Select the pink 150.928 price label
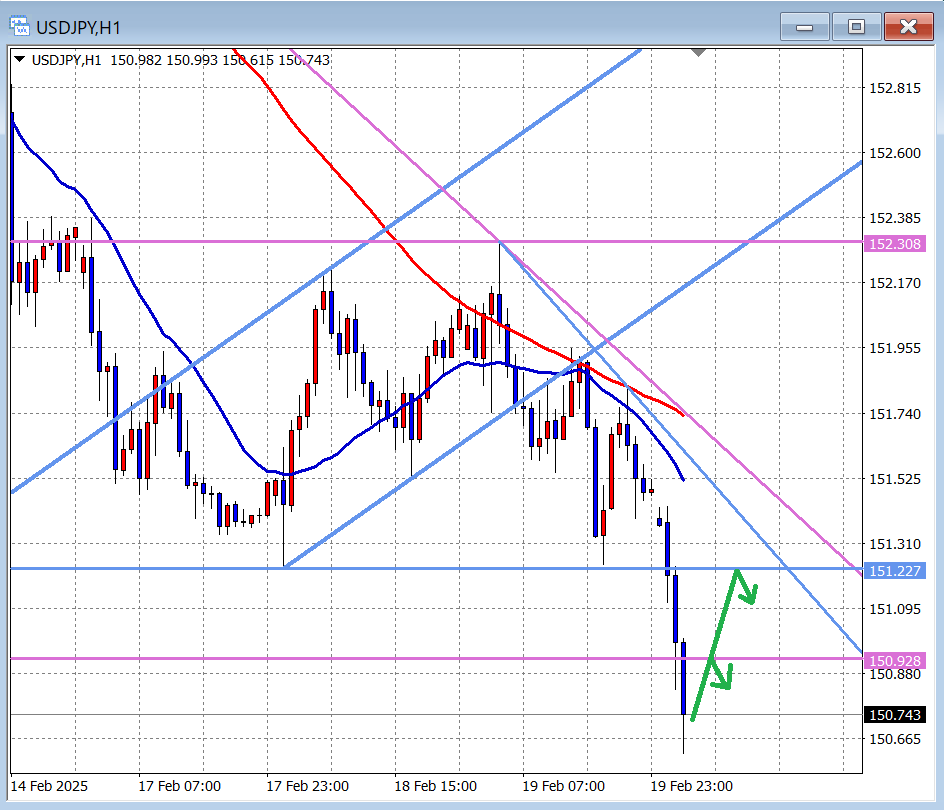This screenshot has width=944, height=810. (895, 661)
